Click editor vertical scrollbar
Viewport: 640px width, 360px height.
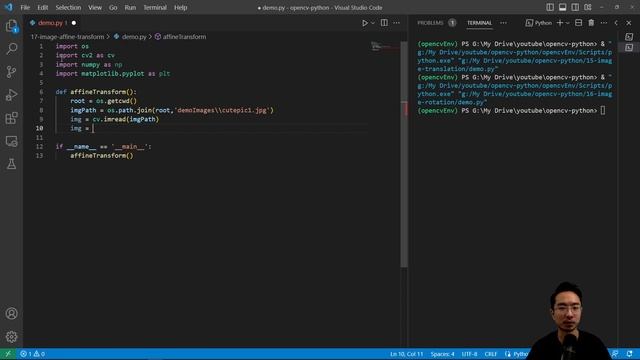404,154
